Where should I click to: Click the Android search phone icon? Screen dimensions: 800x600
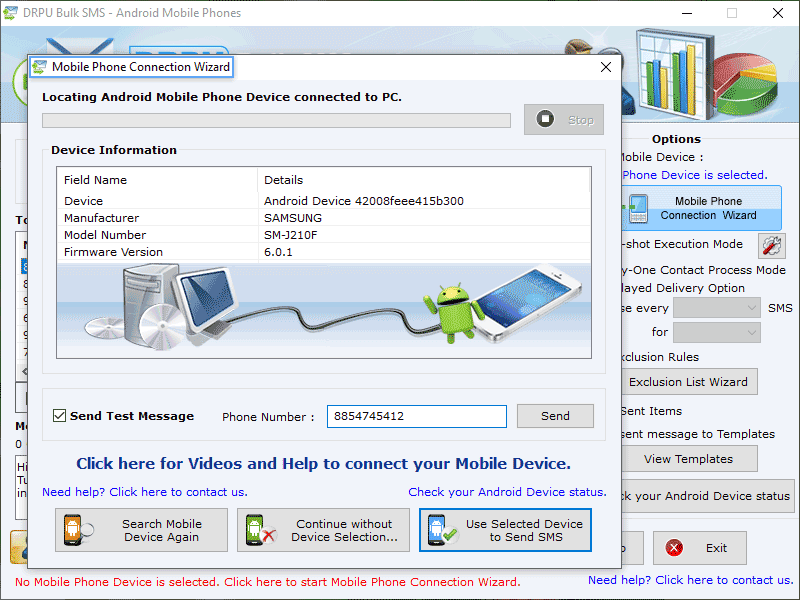coord(78,530)
